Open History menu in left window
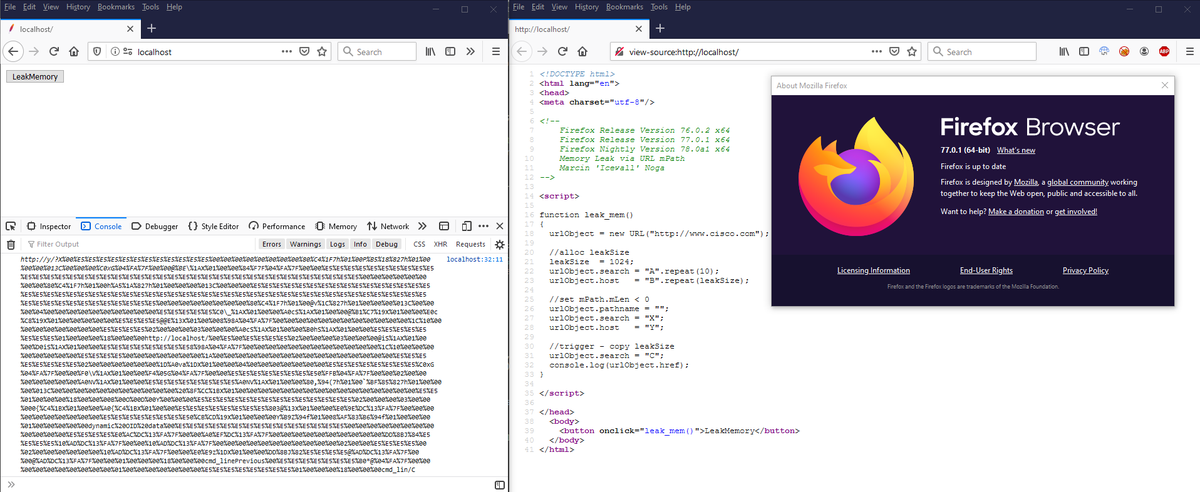 (78, 7)
